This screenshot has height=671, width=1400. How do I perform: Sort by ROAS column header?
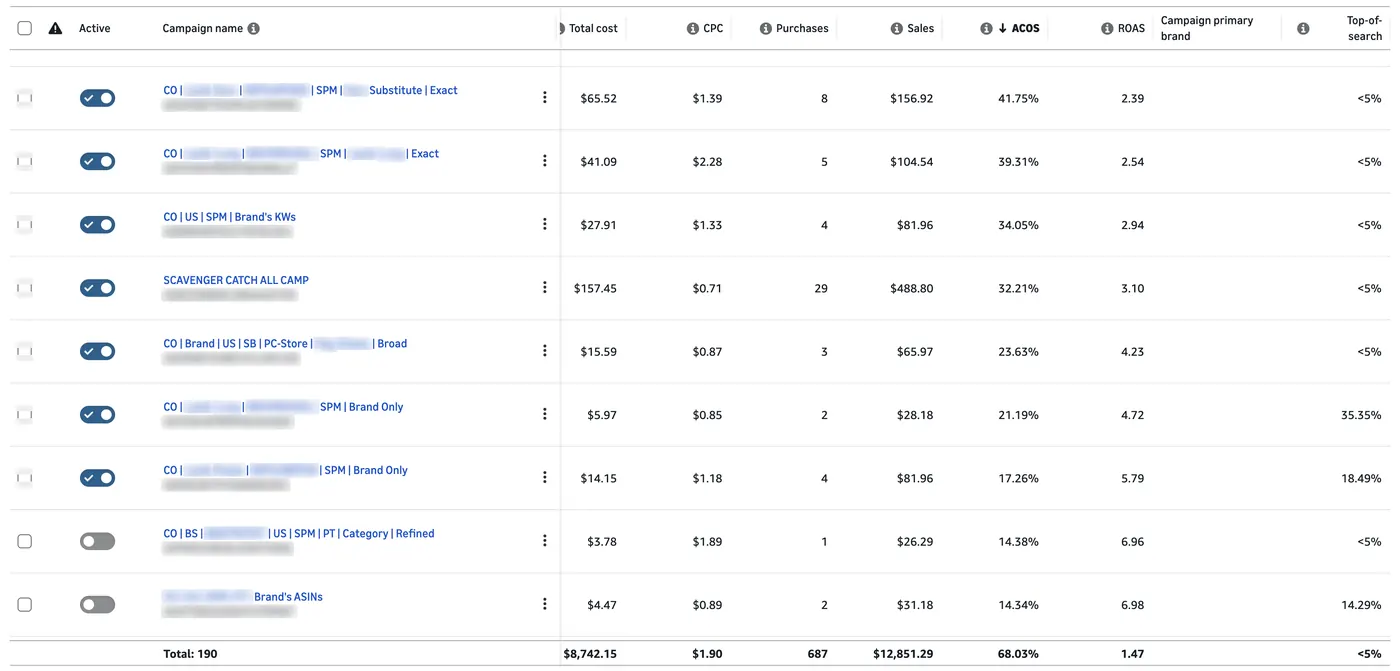tap(1131, 28)
